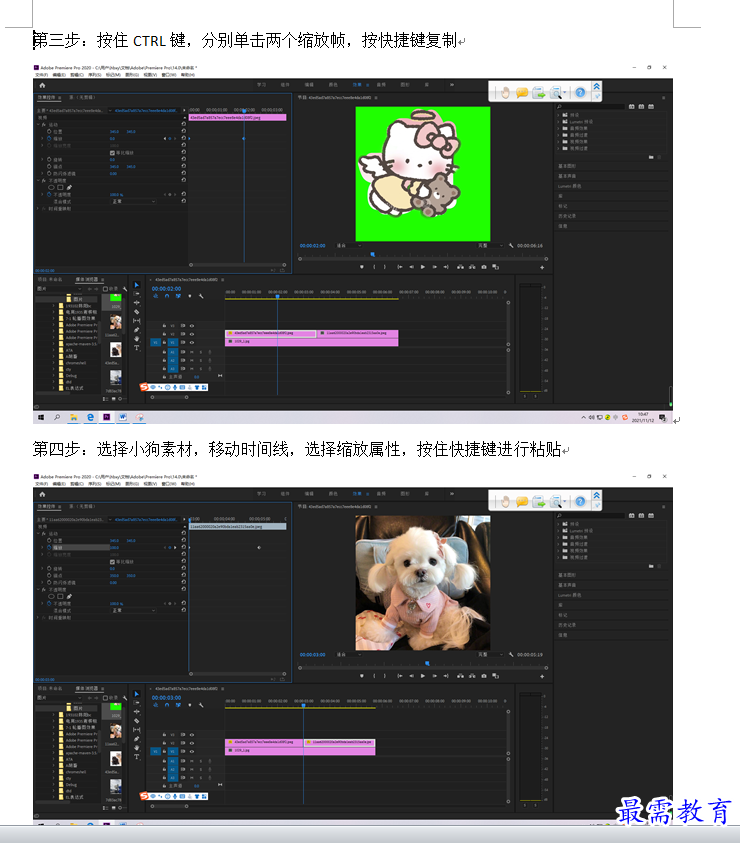
Task: Open Window menu in Hello Kitty screenshot
Action: (x=169, y=75)
